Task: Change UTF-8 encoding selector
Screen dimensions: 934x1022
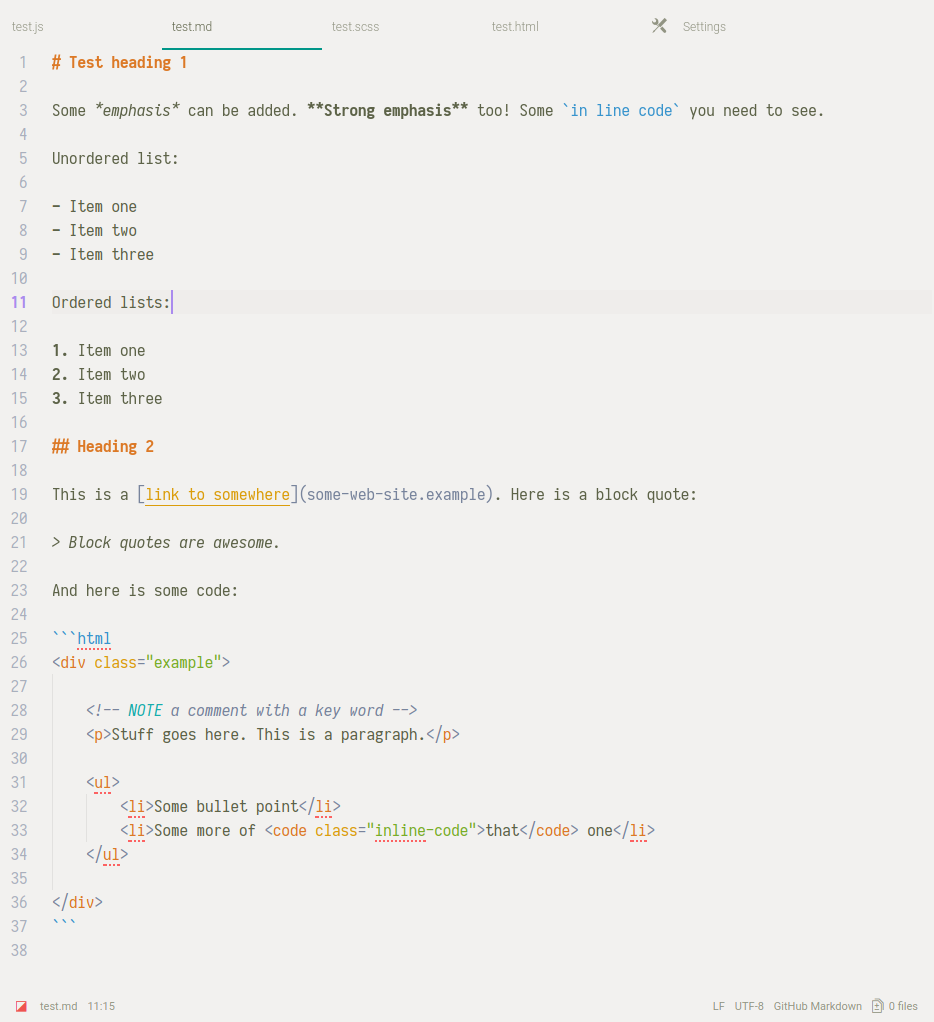Action: 749,1006
